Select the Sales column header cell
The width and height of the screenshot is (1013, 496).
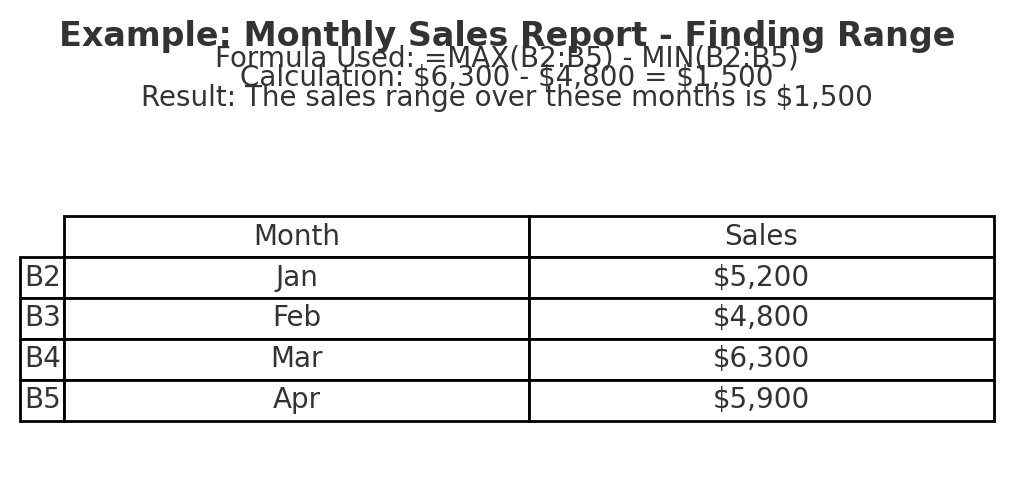click(762, 236)
